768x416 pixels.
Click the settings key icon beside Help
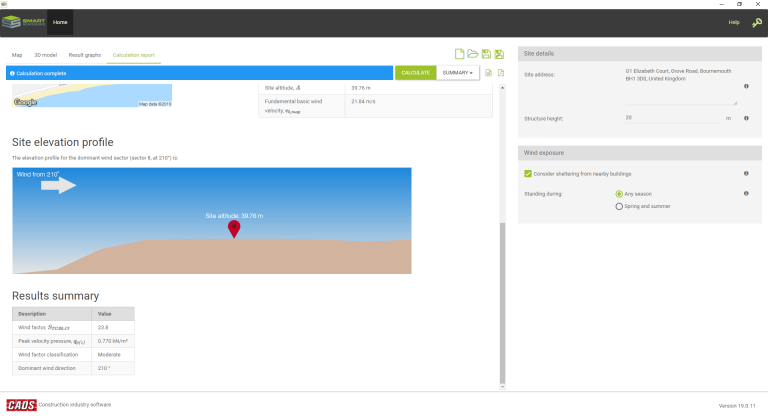point(756,22)
